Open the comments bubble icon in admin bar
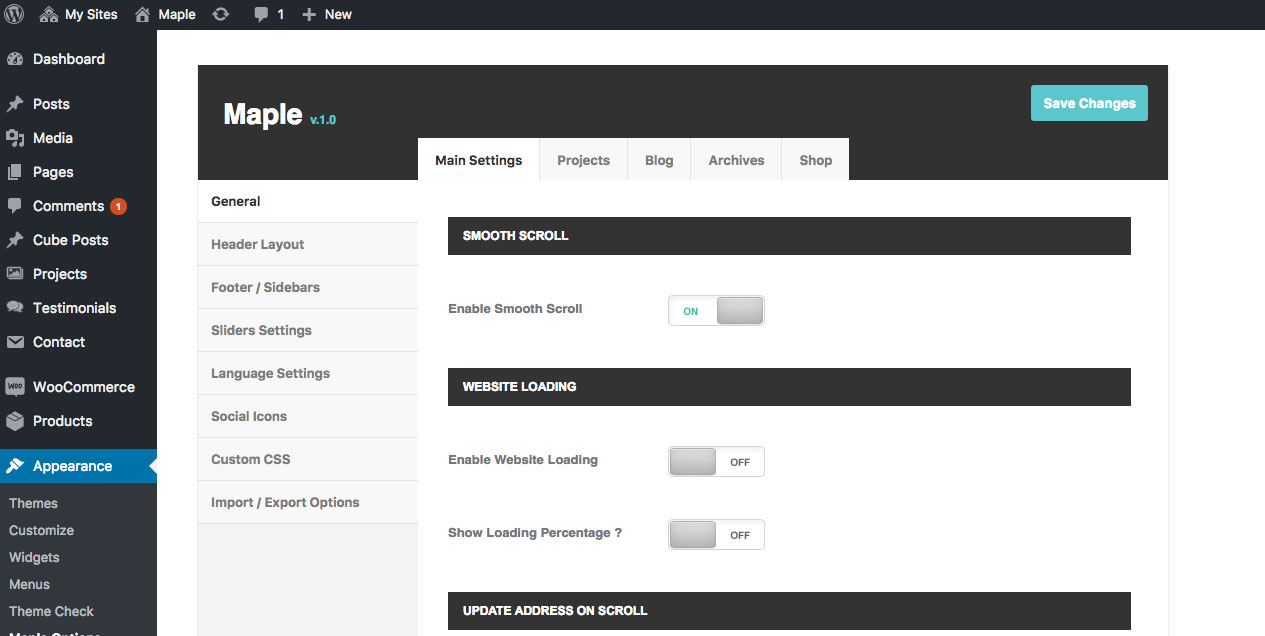 (261, 15)
